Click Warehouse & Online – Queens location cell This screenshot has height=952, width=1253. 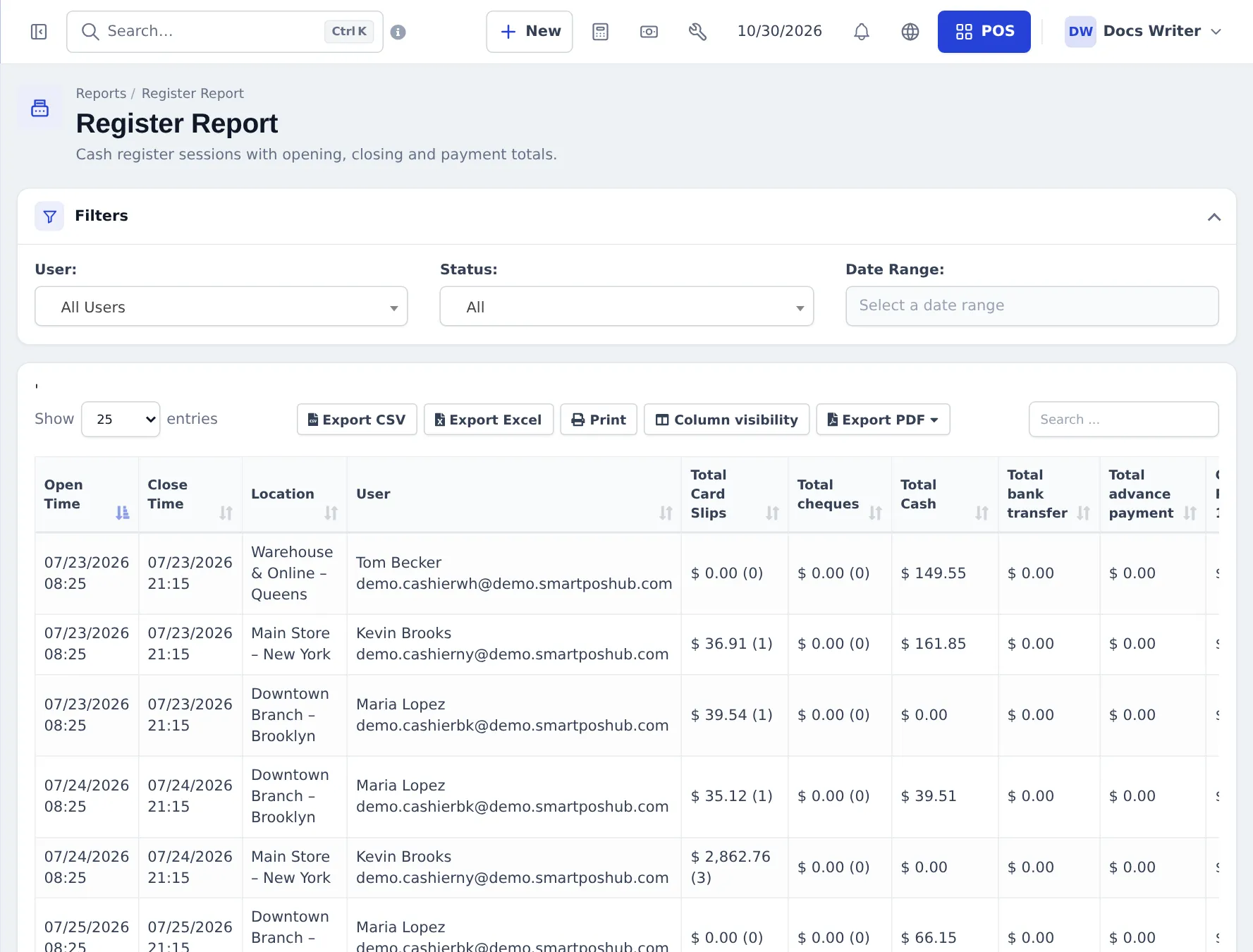point(295,573)
